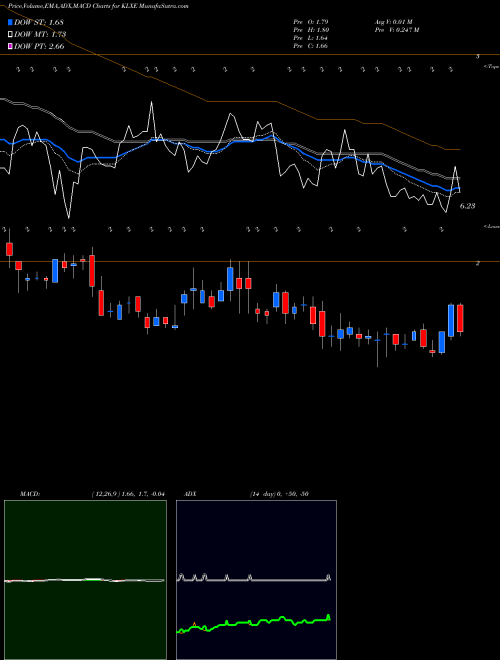This screenshot has height=660, width=500.
Task: Click the 'Pre H: 1.89' high value
Action: point(311,30)
